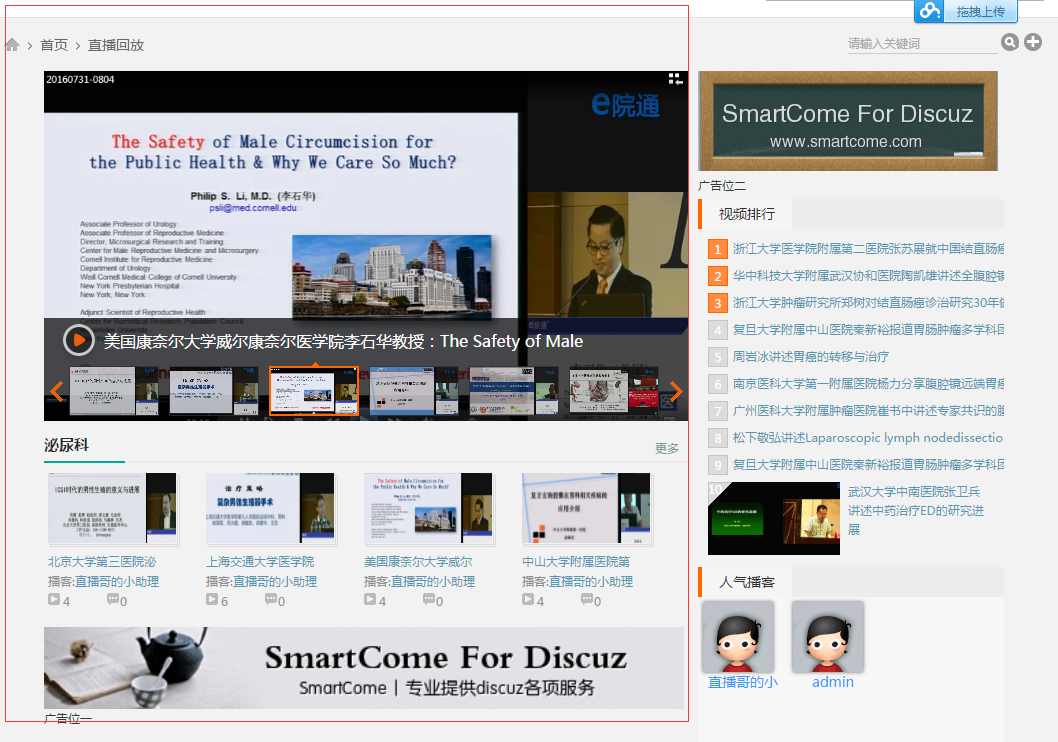Click the home icon in breadcrumb

[x=12, y=45]
